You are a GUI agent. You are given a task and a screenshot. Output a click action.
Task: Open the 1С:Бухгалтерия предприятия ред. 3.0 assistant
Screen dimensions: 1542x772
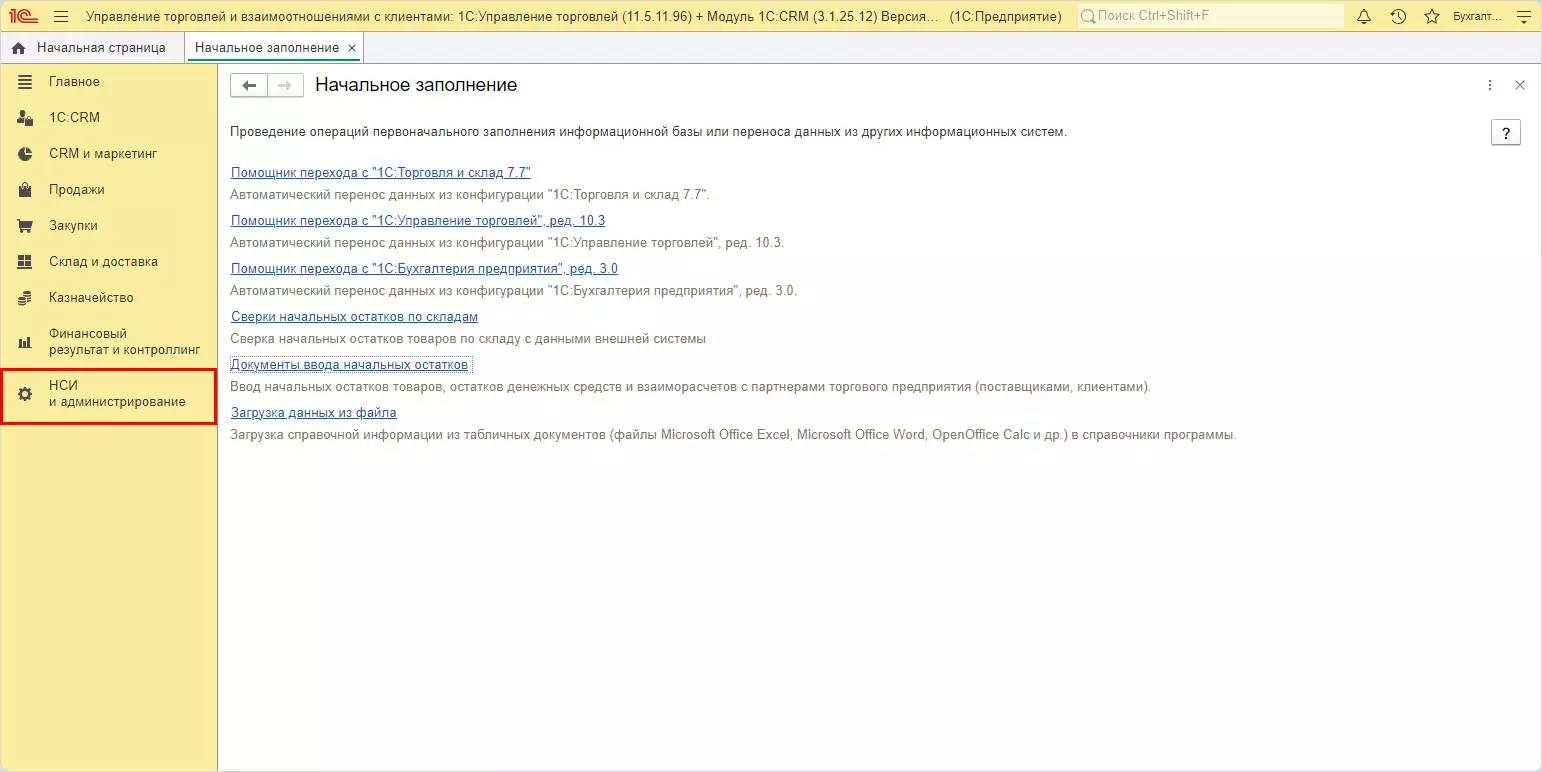[x=424, y=268]
